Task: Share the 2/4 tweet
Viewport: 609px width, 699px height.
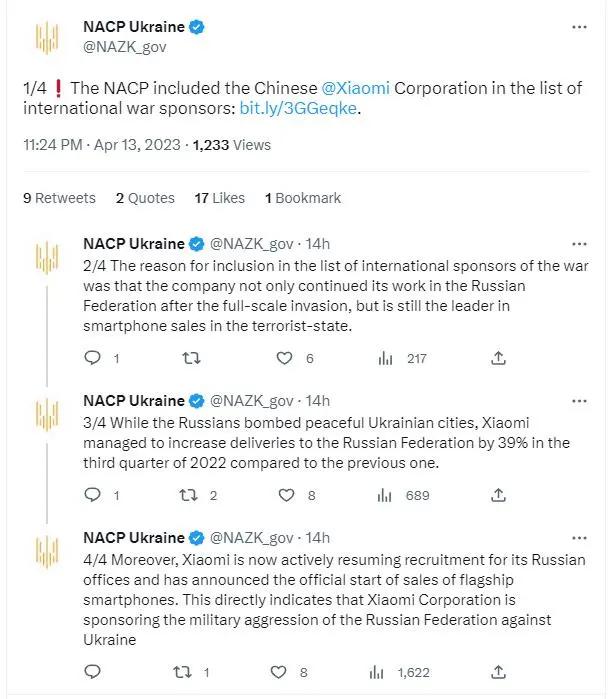Action: click(499, 358)
